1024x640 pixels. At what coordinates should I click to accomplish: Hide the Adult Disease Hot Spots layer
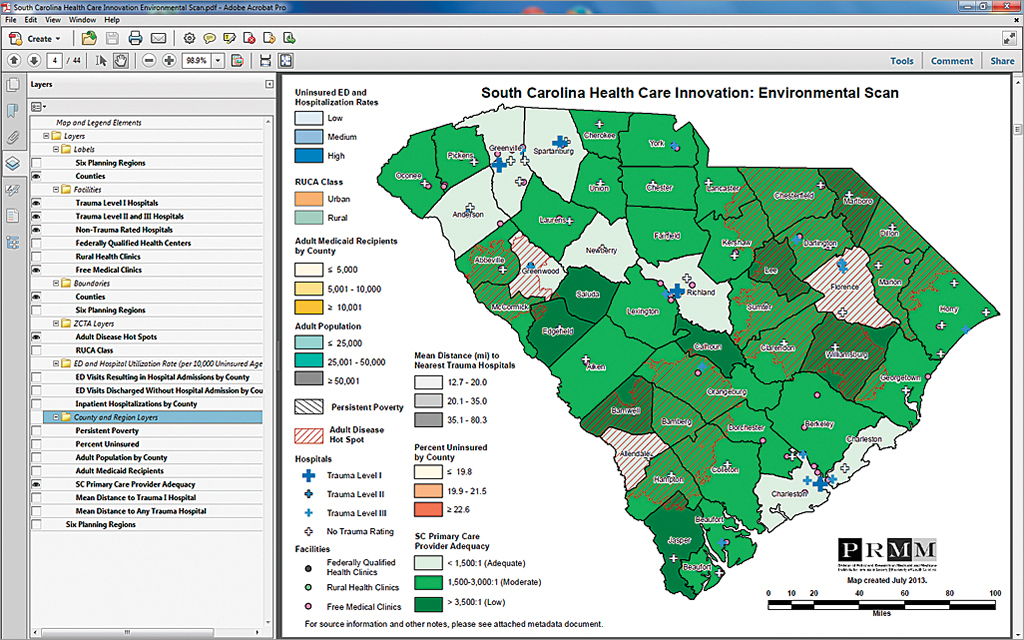click(x=37, y=337)
